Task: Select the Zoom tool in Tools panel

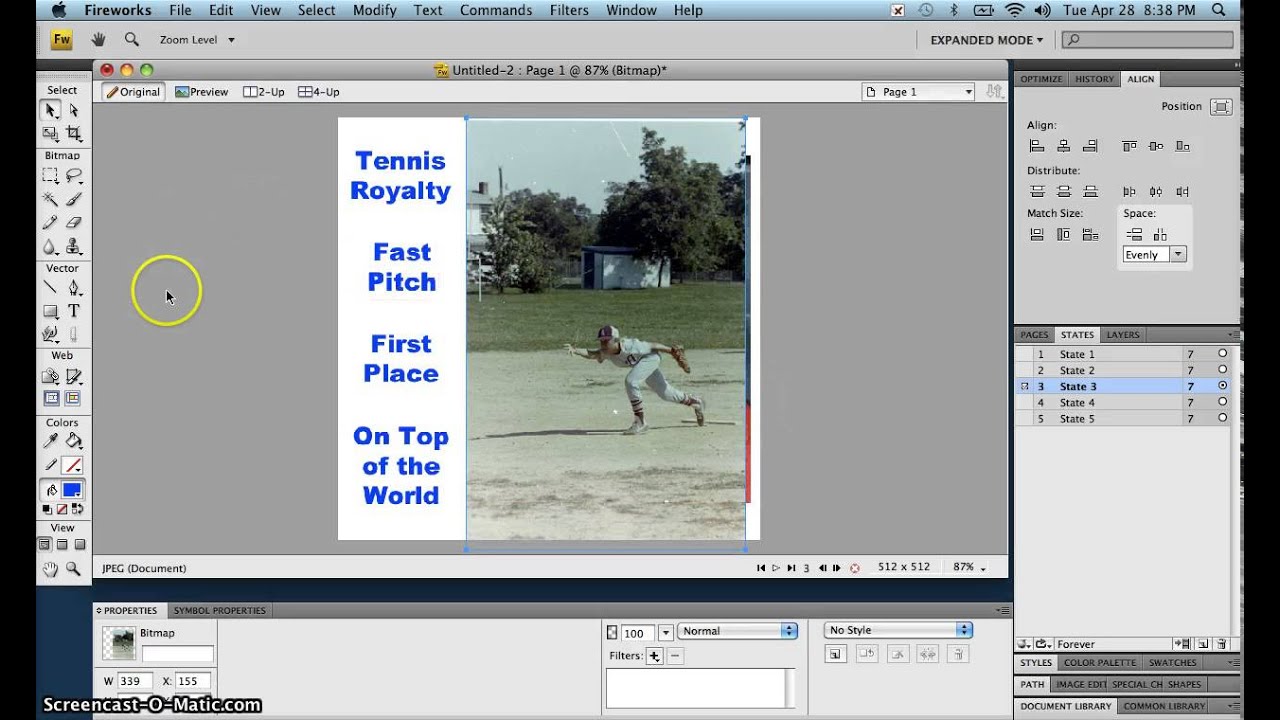Action: click(x=74, y=569)
